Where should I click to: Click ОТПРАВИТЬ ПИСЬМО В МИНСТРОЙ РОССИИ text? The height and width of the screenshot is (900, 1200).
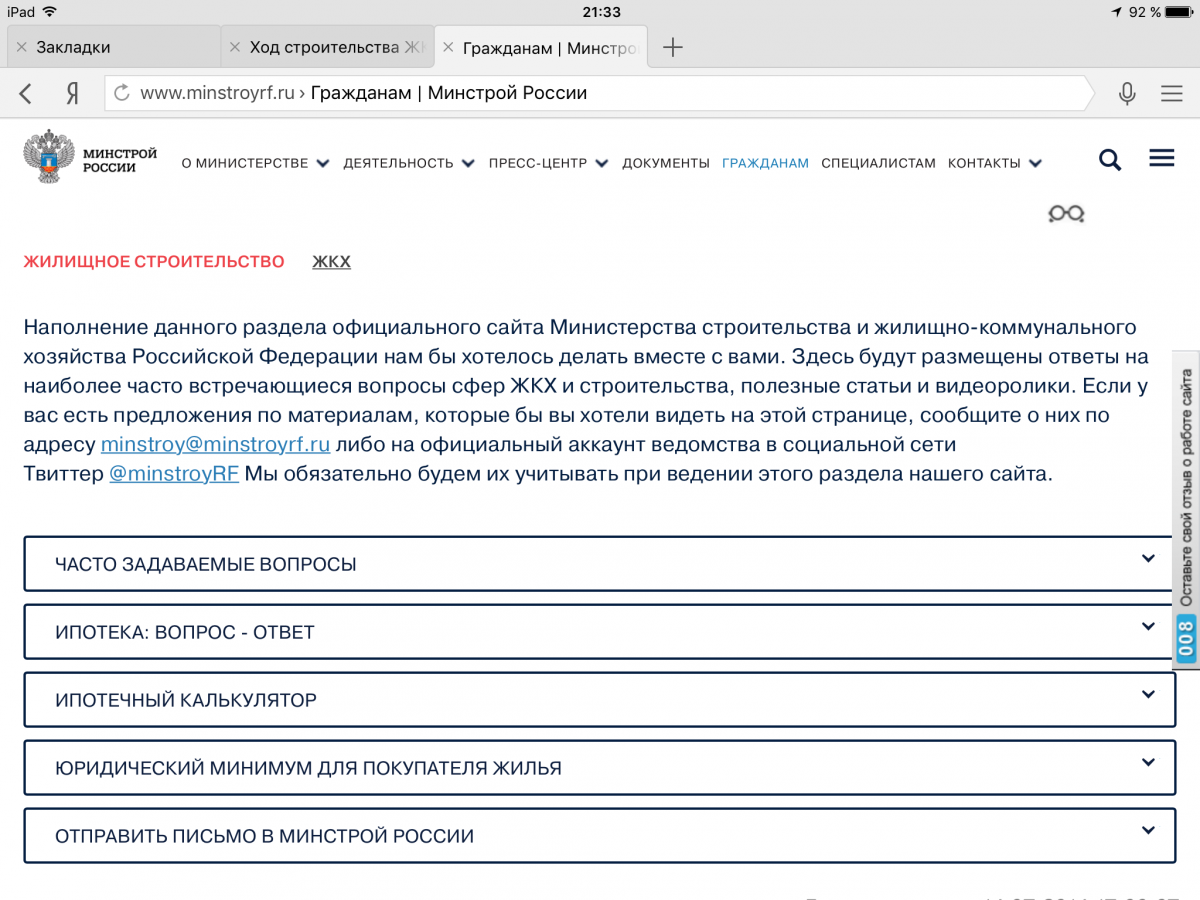point(265,836)
